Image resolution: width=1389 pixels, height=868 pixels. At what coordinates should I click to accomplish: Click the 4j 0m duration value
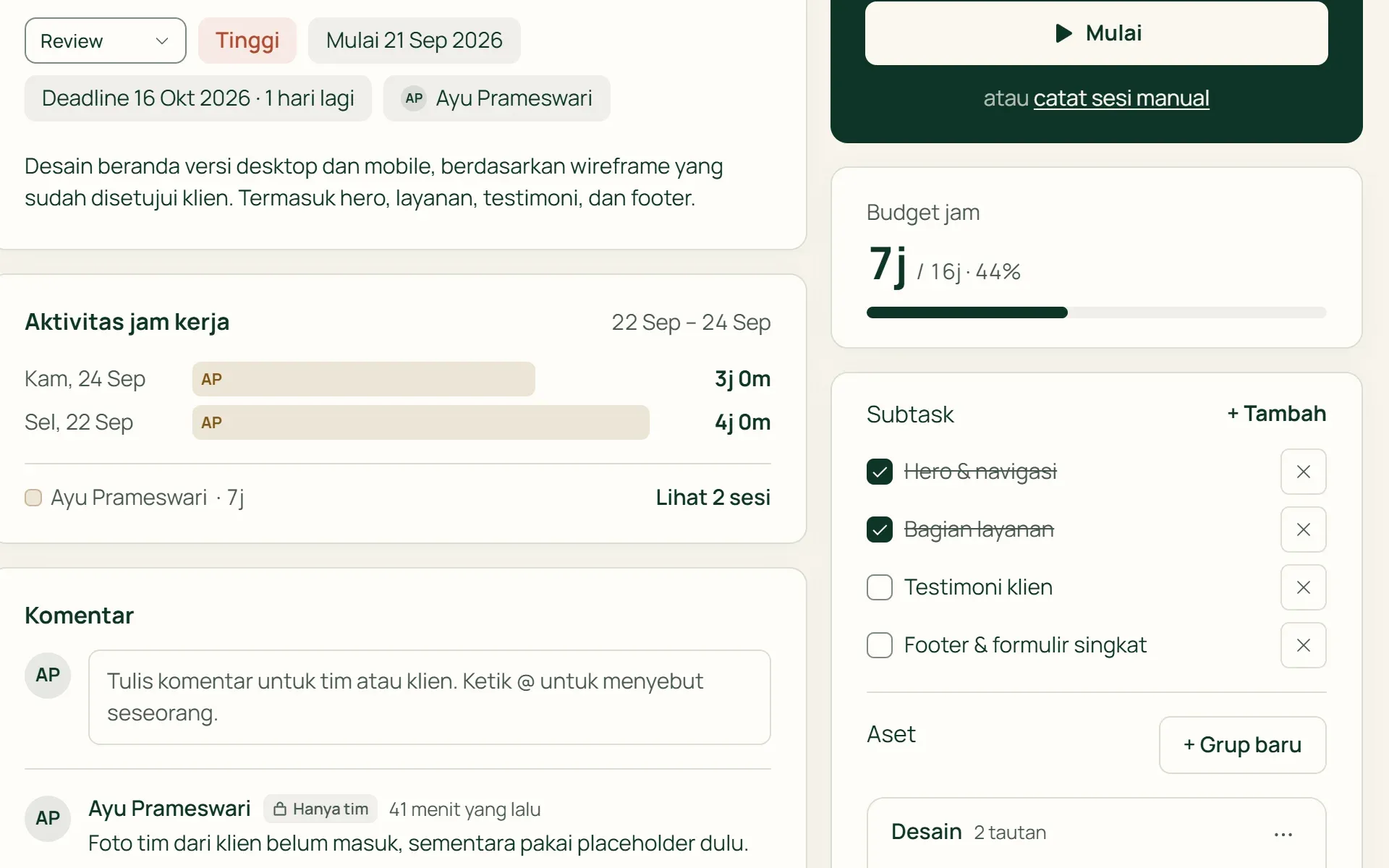(743, 422)
